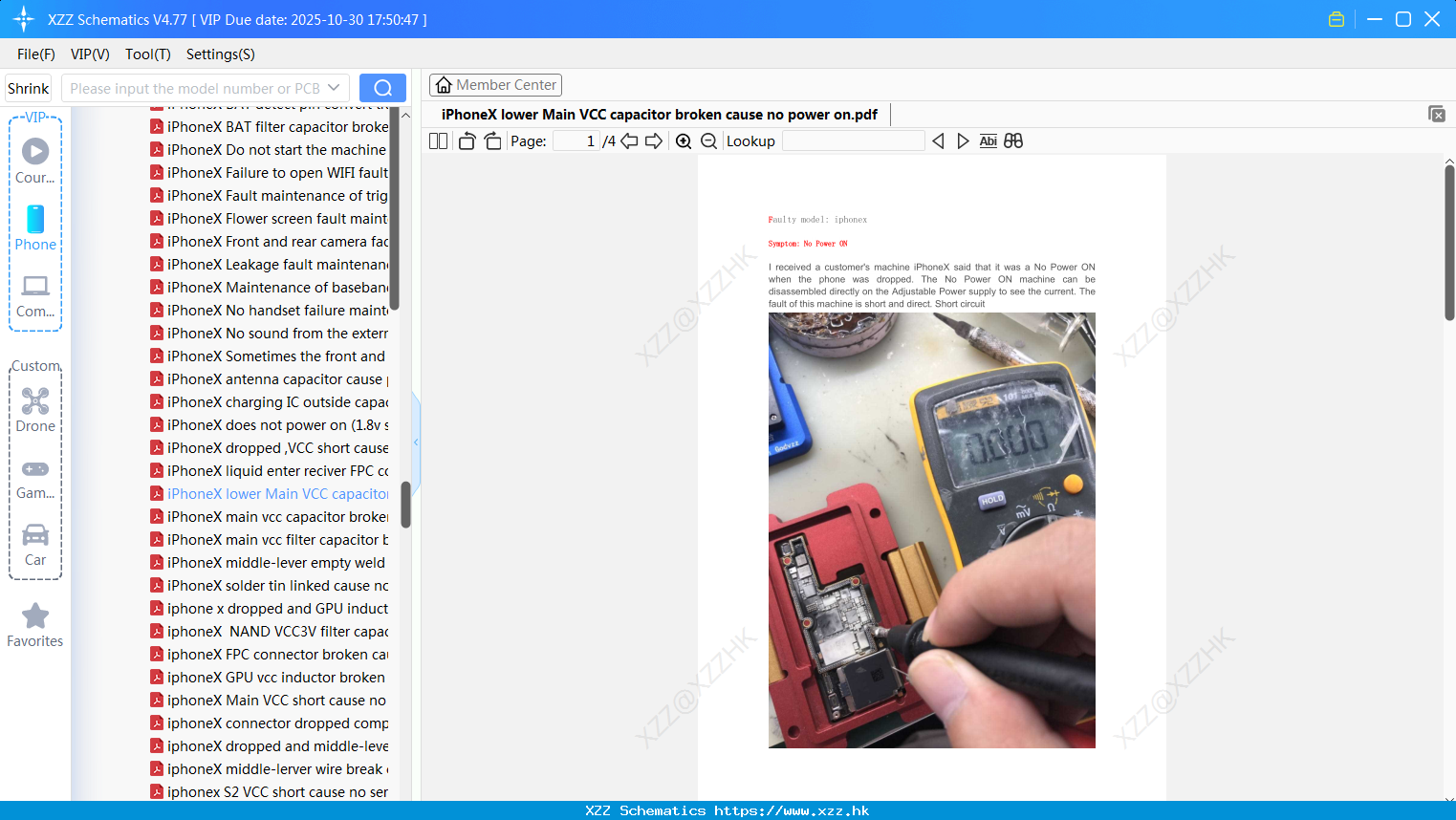Open iPhoneX liquid enter reciver FPC file

coord(270,471)
